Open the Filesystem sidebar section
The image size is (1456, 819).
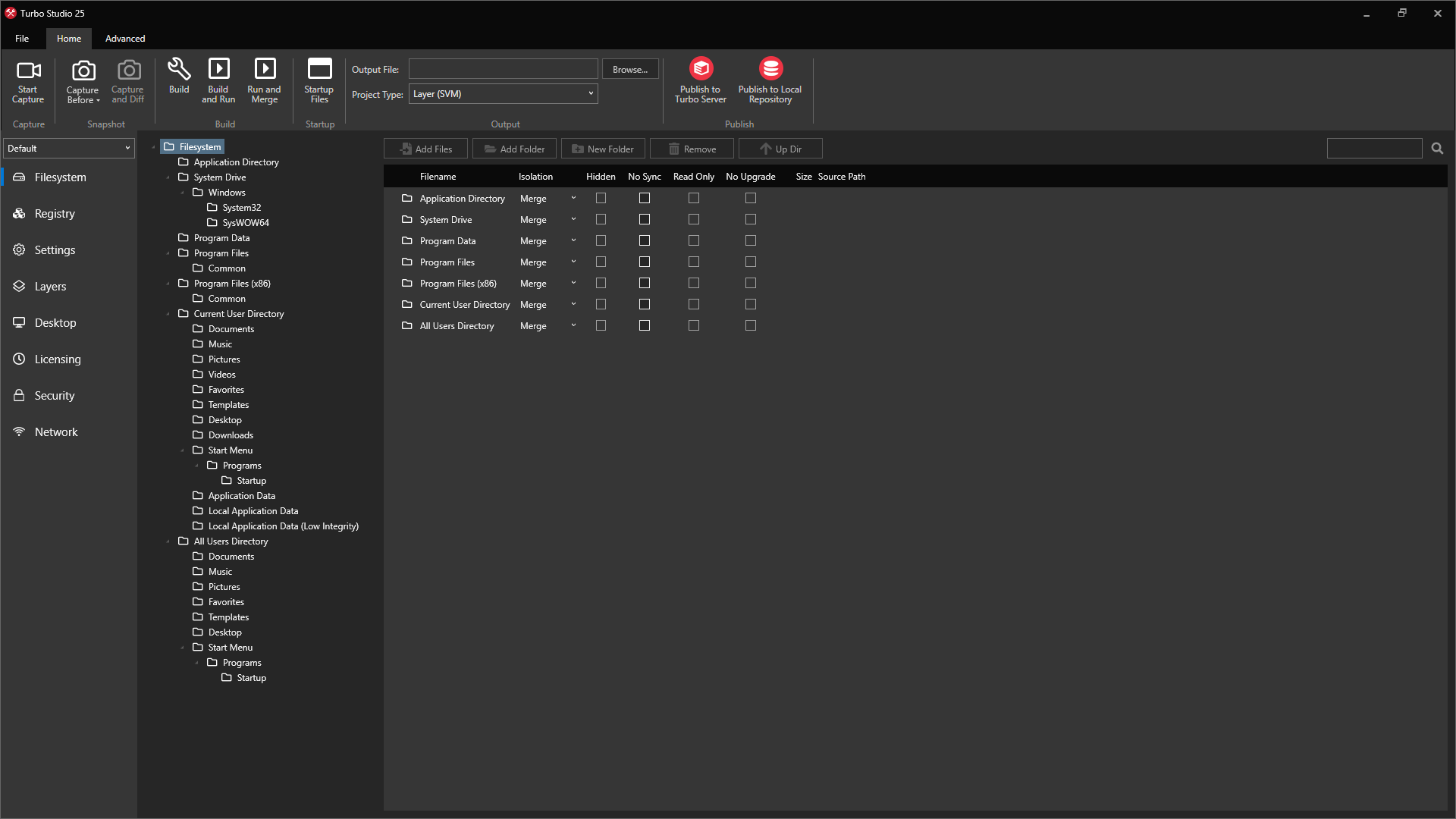click(x=68, y=177)
